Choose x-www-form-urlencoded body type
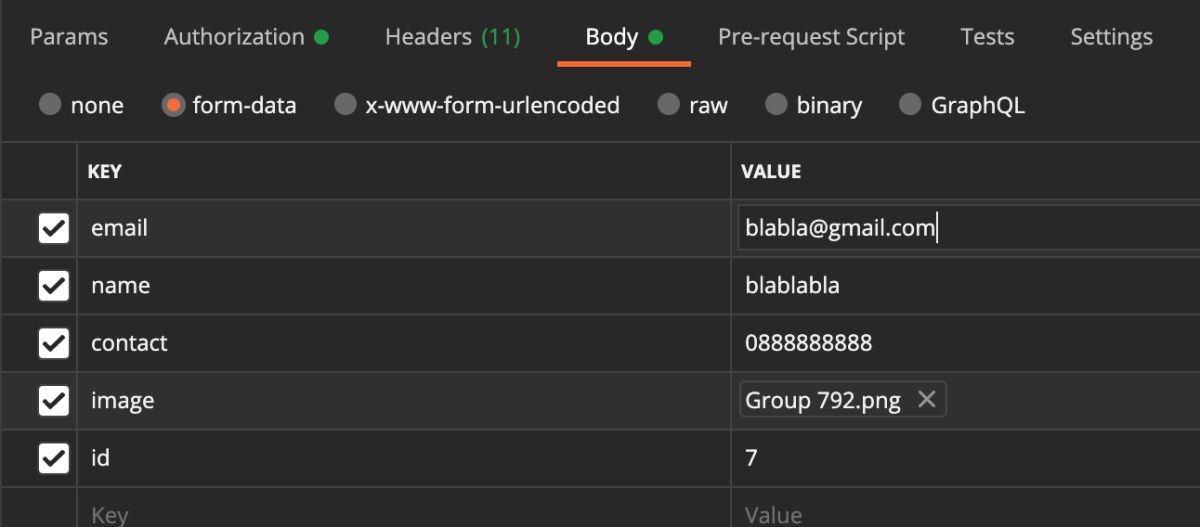This screenshot has width=1200, height=527. [x=345, y=105]
